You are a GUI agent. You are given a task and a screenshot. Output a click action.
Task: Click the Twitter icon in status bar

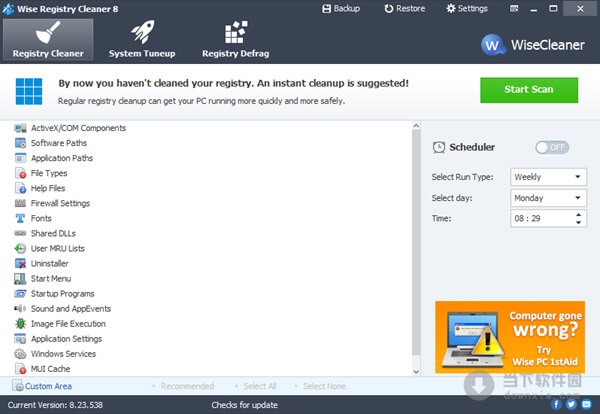tap(571, 404)
